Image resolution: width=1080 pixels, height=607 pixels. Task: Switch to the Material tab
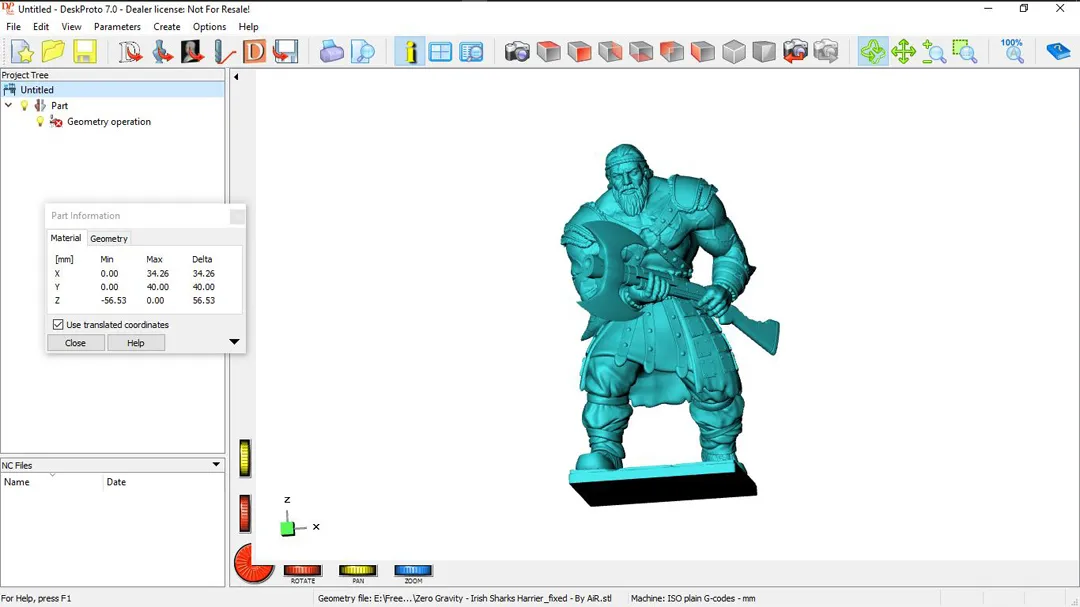click(65, 238)
